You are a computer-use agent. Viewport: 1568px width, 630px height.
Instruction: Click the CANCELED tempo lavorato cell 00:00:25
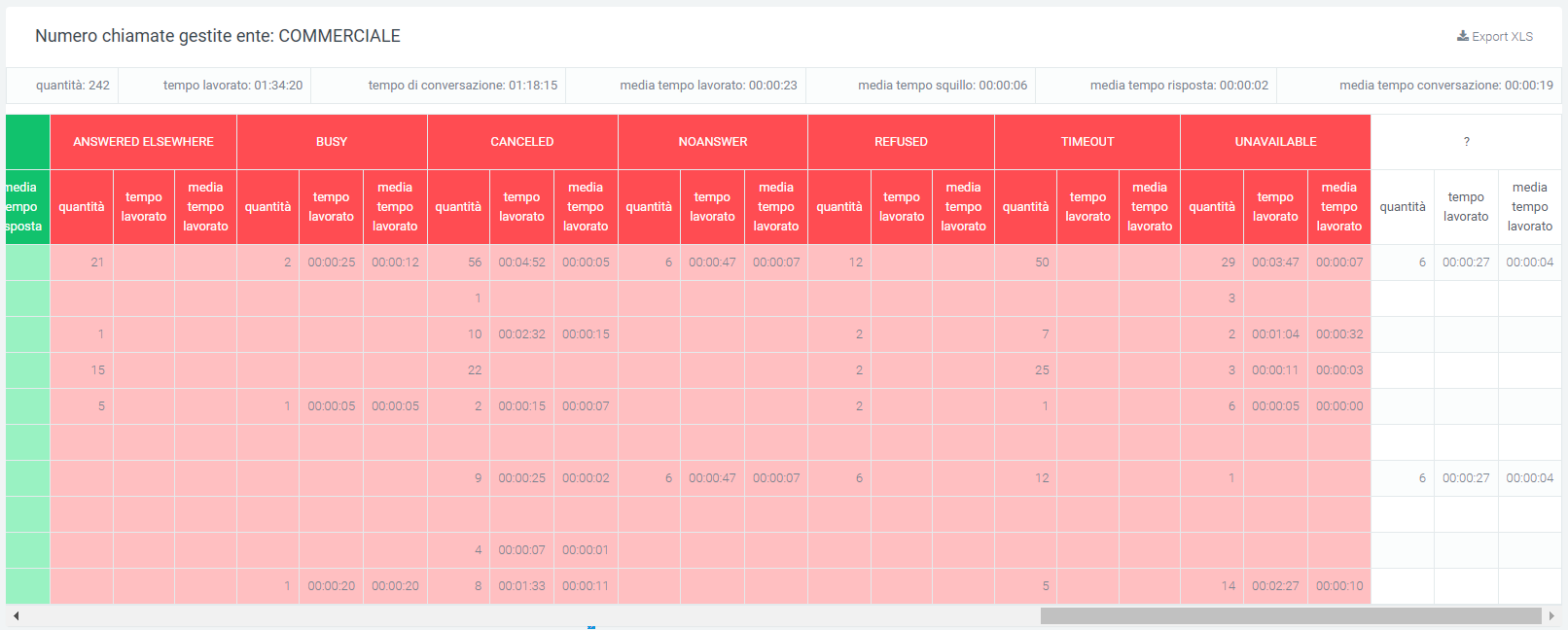coord(521,478)
